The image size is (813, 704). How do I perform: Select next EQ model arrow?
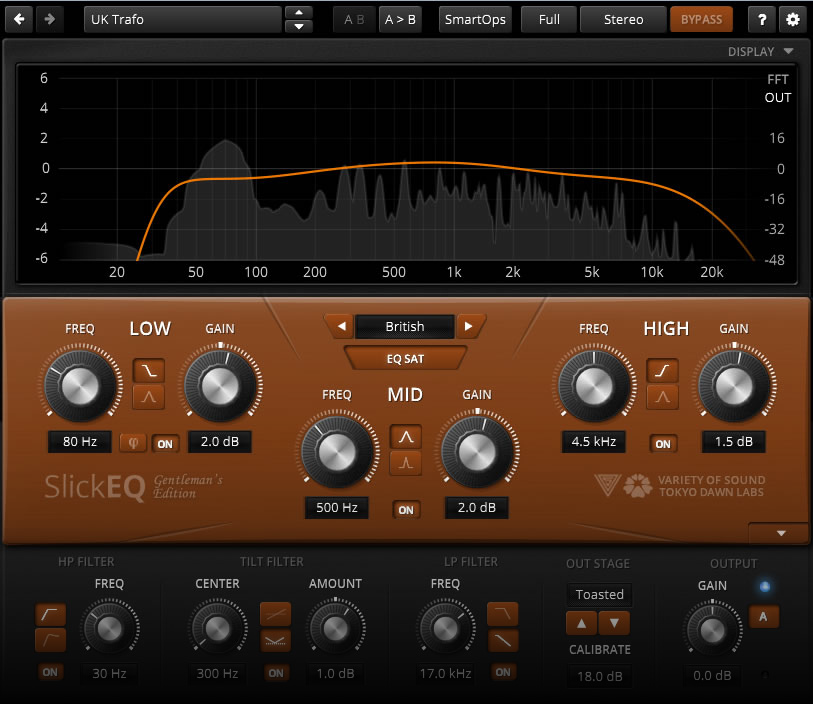(469, 327)
